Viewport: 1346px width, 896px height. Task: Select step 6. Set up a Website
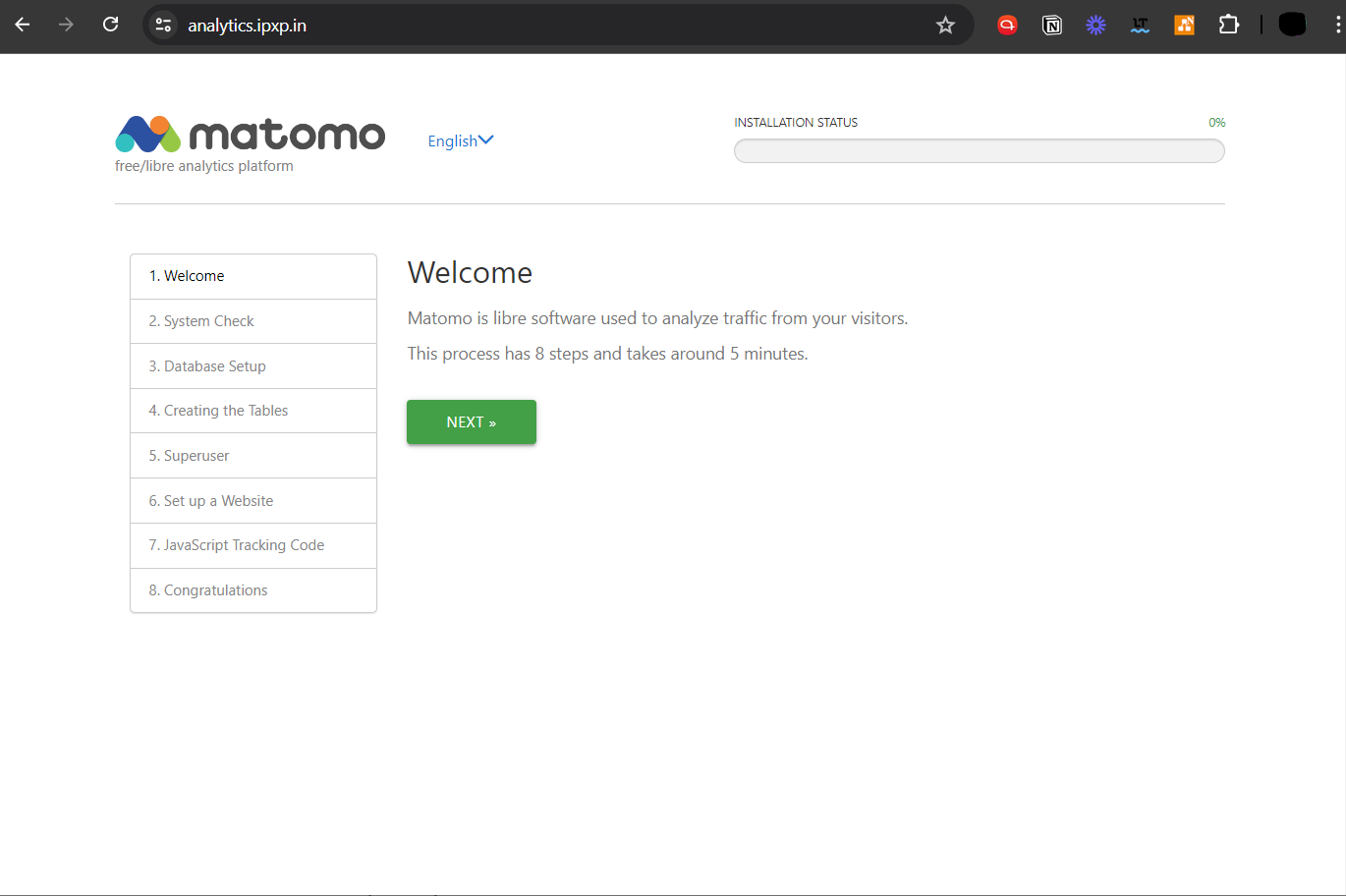pyautogui.click(x=253, y=501)
